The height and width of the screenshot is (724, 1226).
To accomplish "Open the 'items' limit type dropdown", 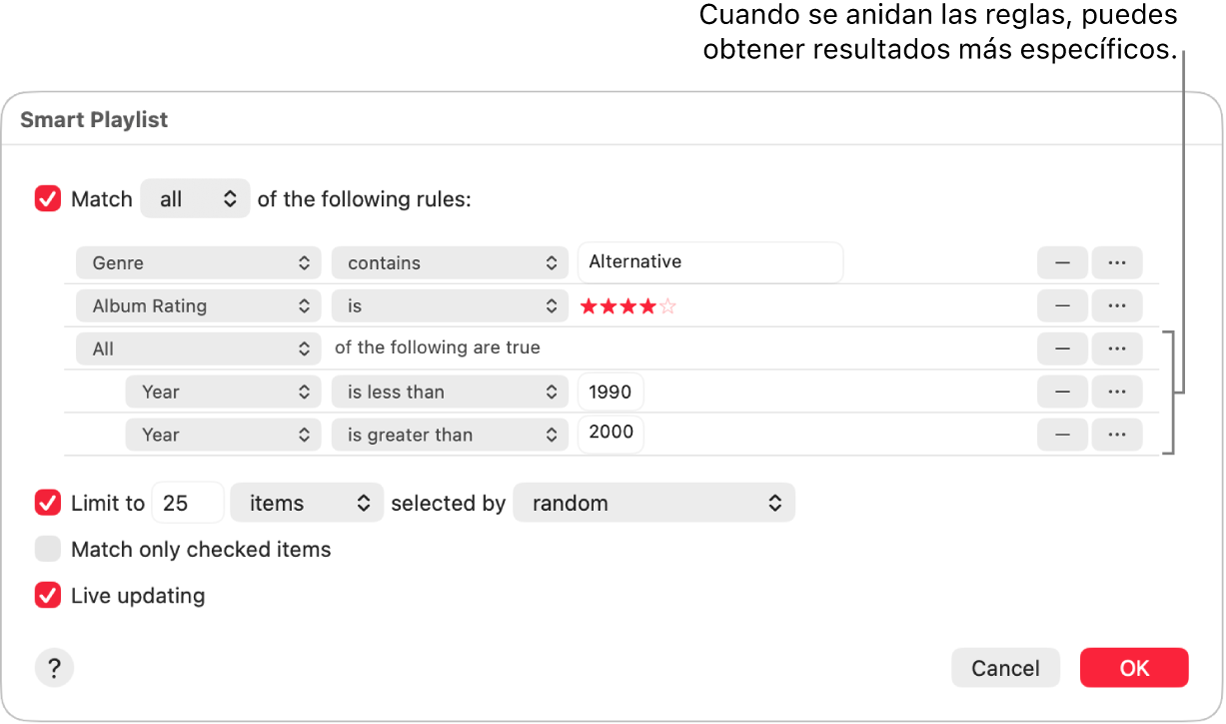I will 306,502.
